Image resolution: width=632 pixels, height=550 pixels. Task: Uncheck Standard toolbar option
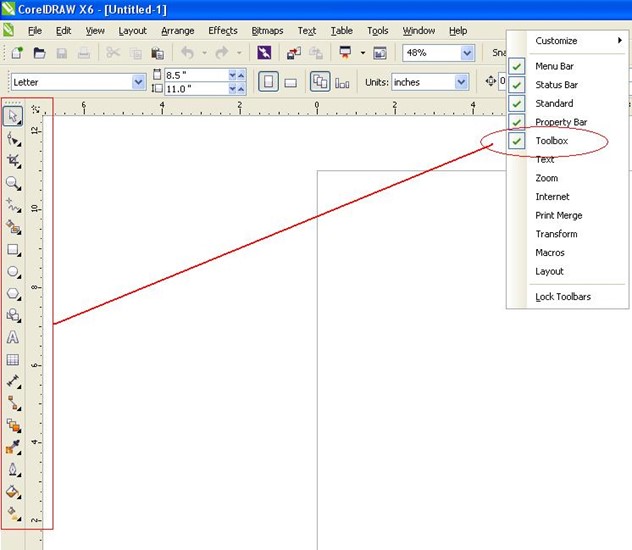[x=517, y=104]
